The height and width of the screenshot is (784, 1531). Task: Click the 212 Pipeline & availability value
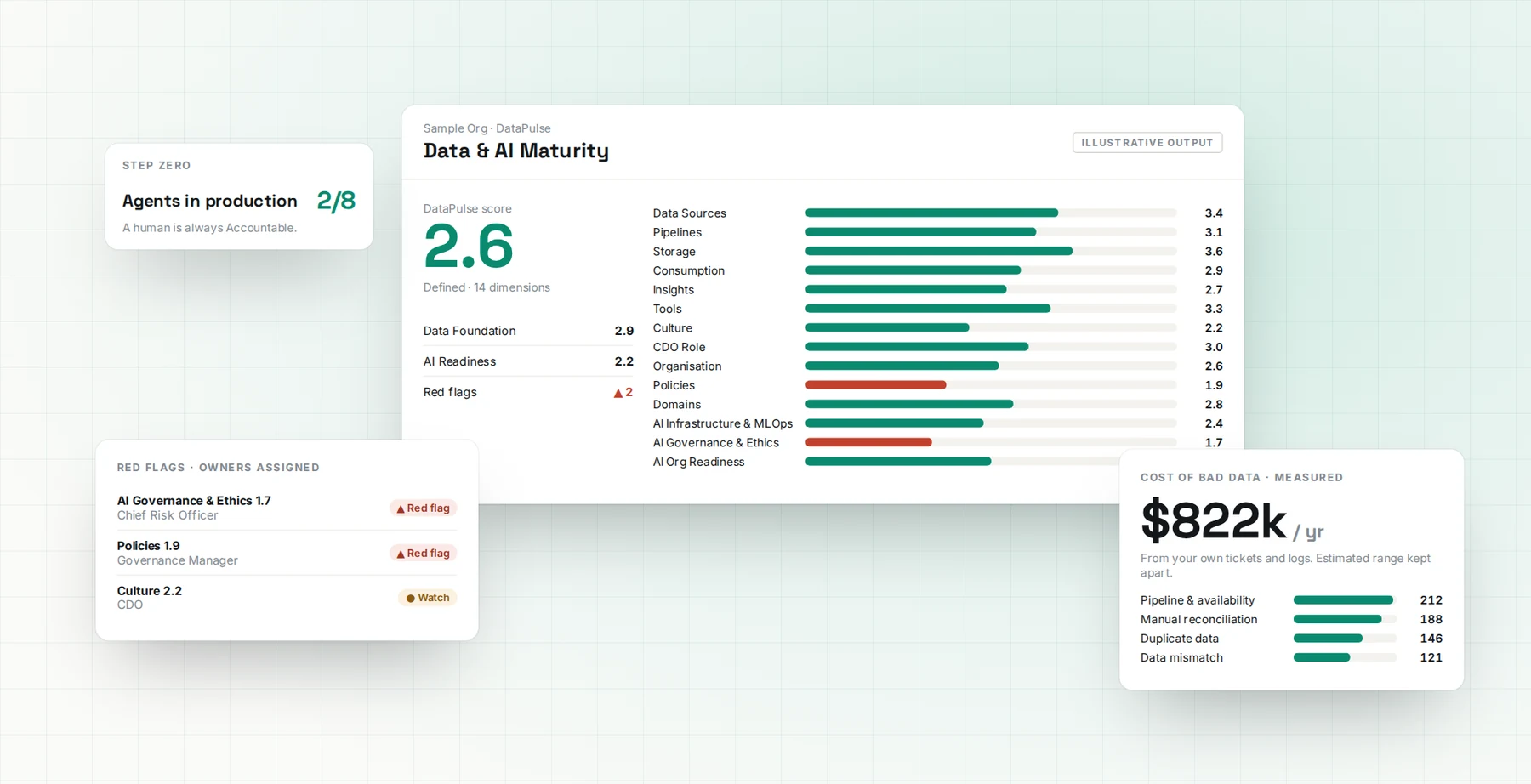pos(1431,600)
